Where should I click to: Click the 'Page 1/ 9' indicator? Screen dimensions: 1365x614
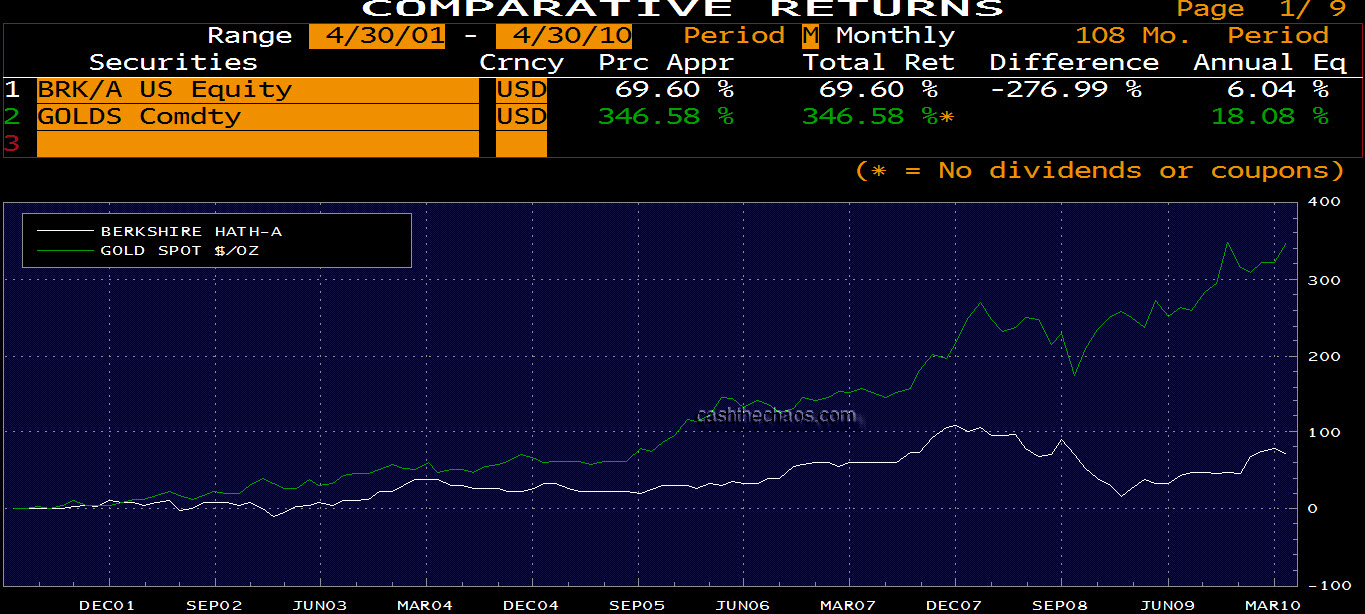pyautogui.click(x=1261, y=8)
